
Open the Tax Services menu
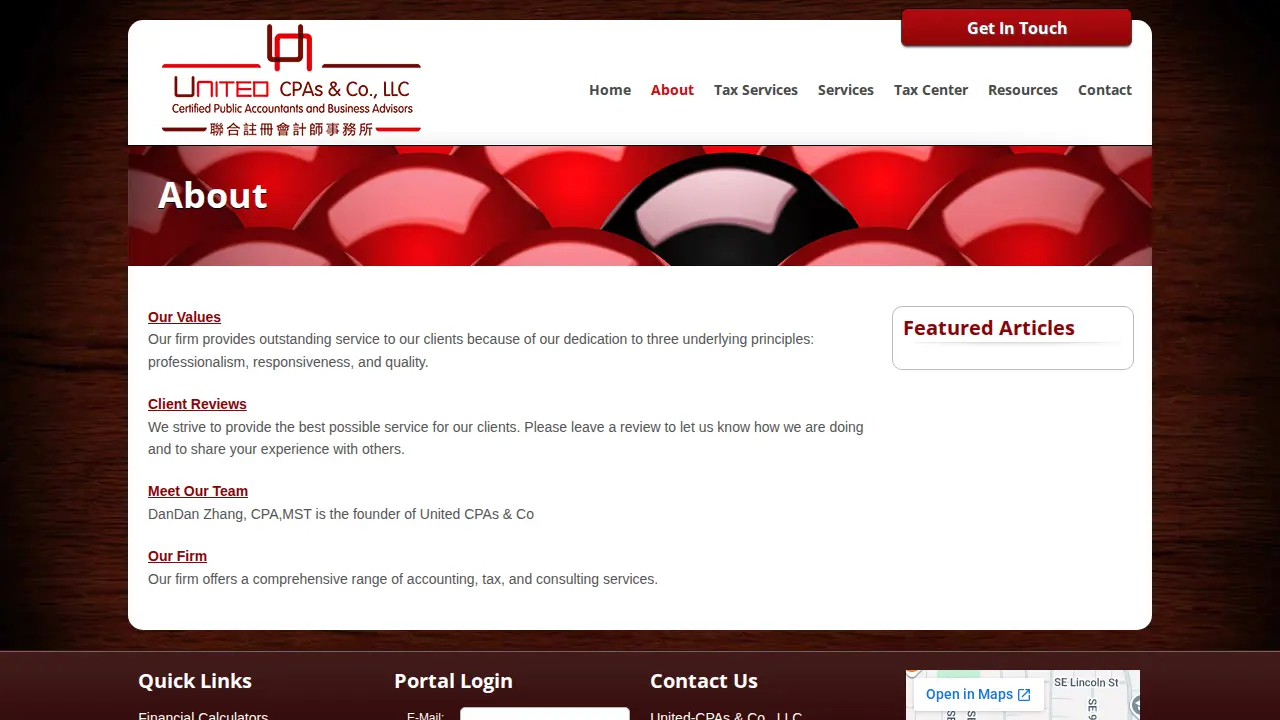756,90
